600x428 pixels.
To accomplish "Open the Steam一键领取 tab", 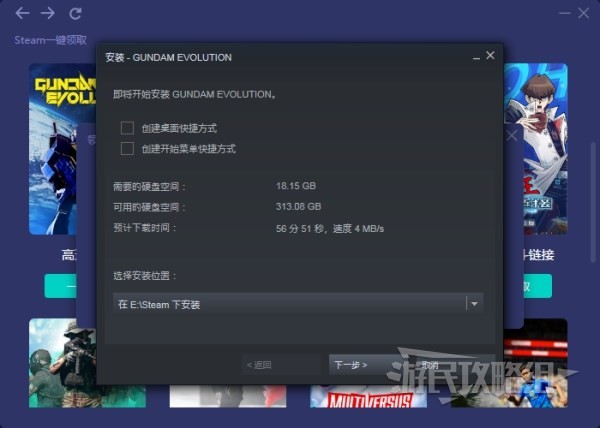I will point(51,40).
